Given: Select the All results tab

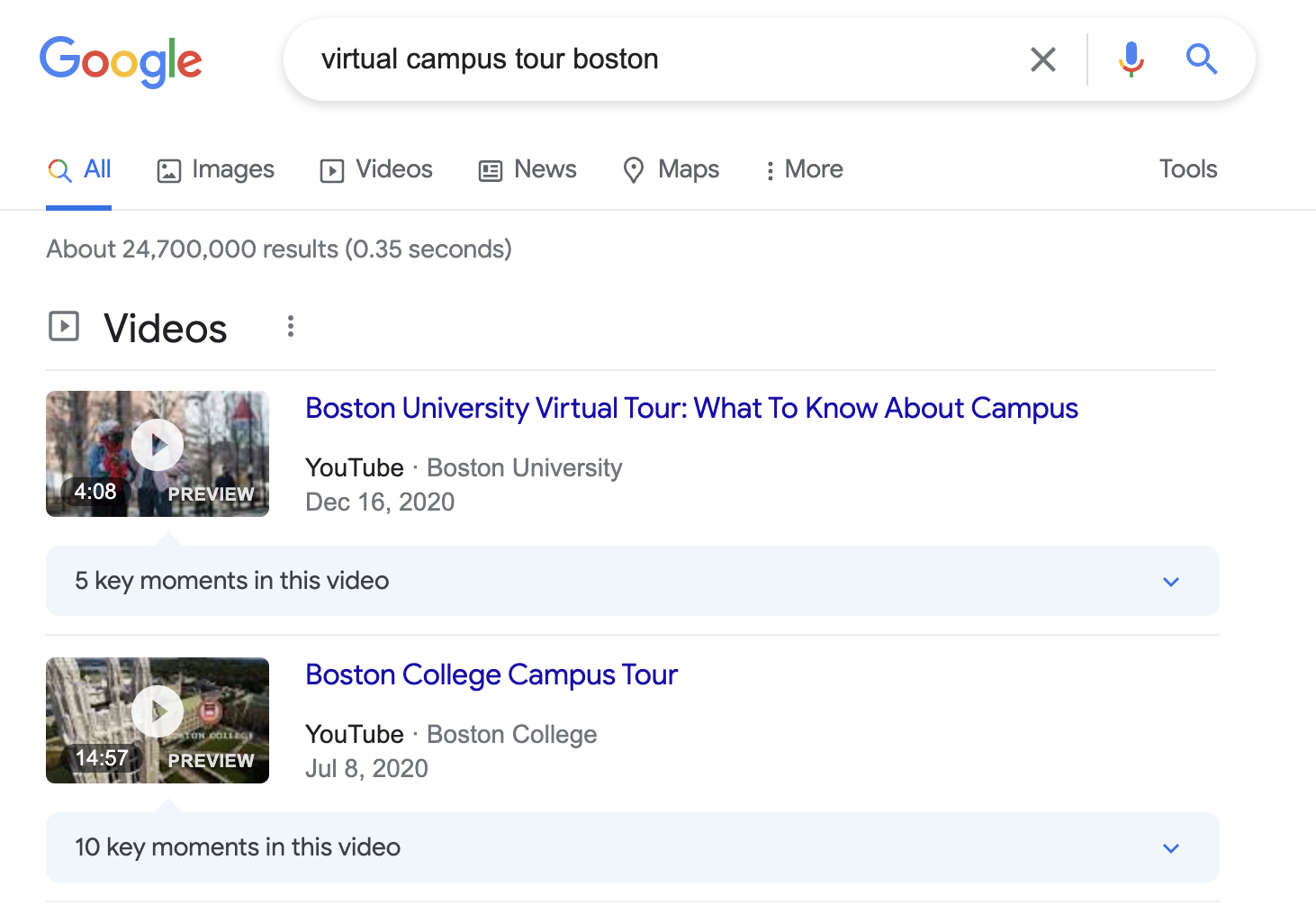Looking at the screenshot, I should (79, 167).
